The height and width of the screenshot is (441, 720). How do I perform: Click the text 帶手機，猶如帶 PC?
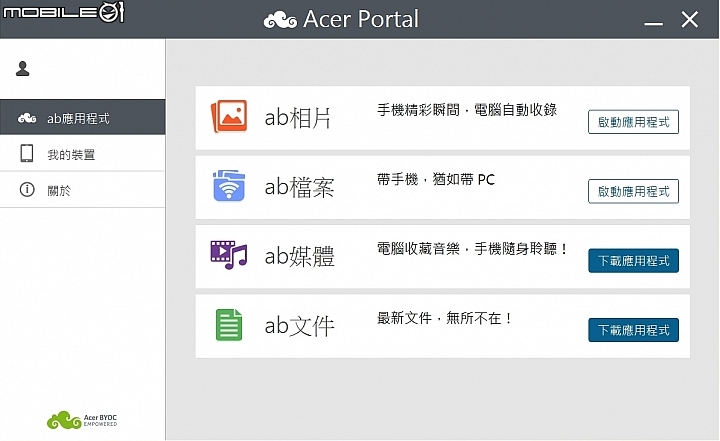(x=436, y=179)
